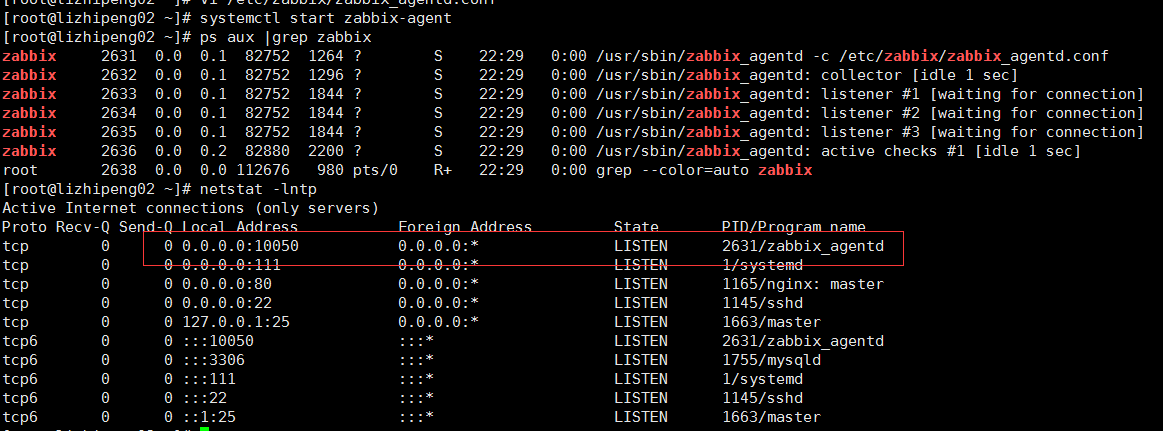Click the '0.0.0.0:111' local address
The width and height of the screenshot is (1163, 431).
pos(231,265)
